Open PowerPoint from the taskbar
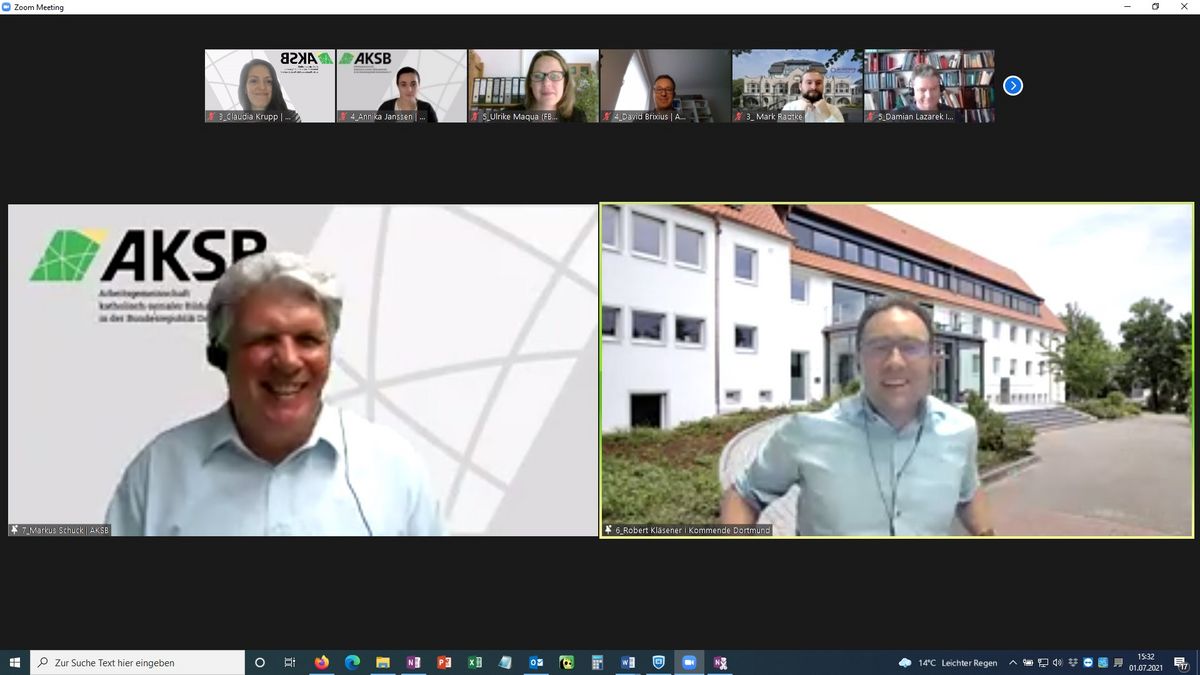 click(x=444, y=662)
